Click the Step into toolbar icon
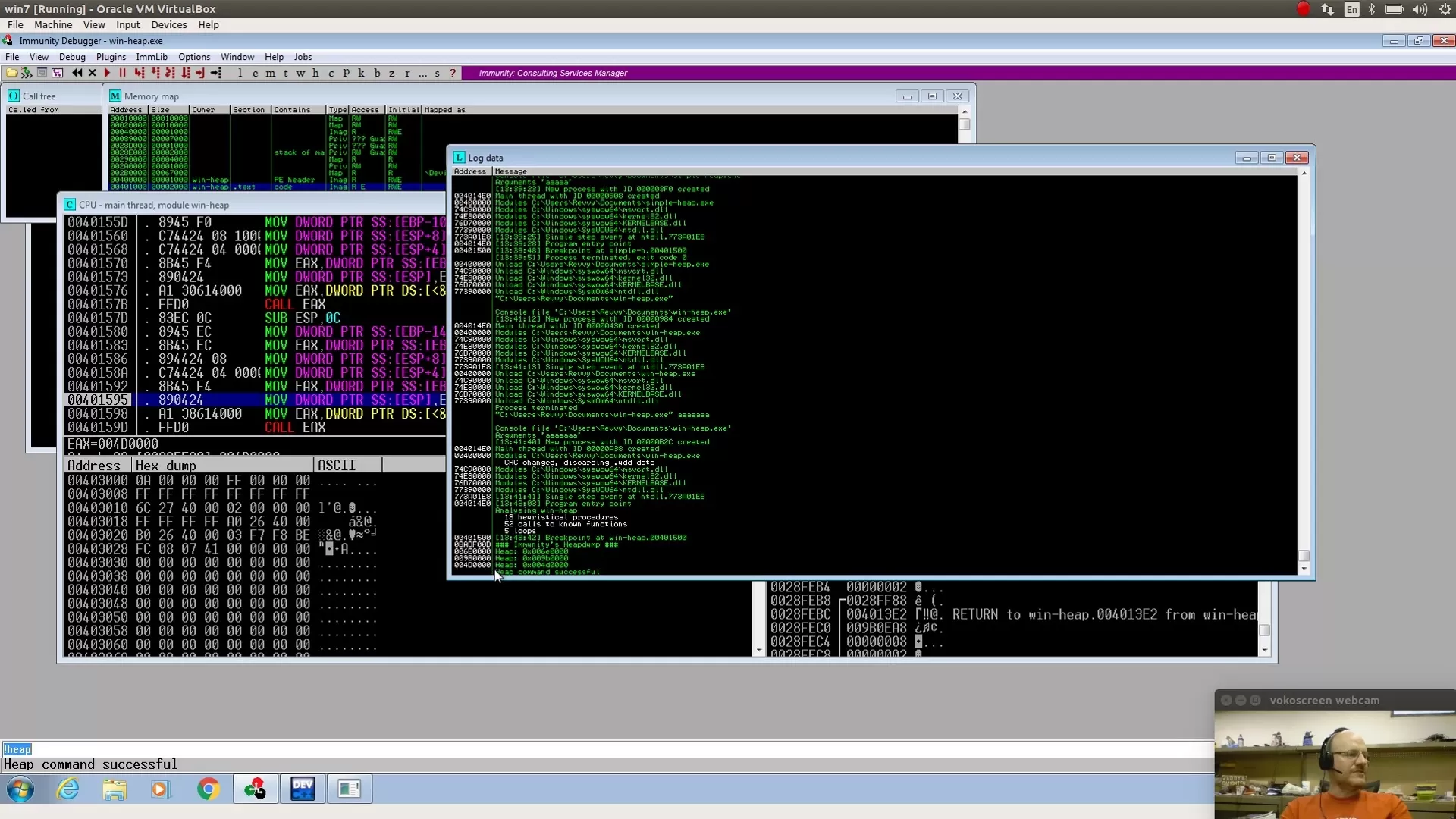This screenshot has width=1456, height=819. tap(139, 73)
